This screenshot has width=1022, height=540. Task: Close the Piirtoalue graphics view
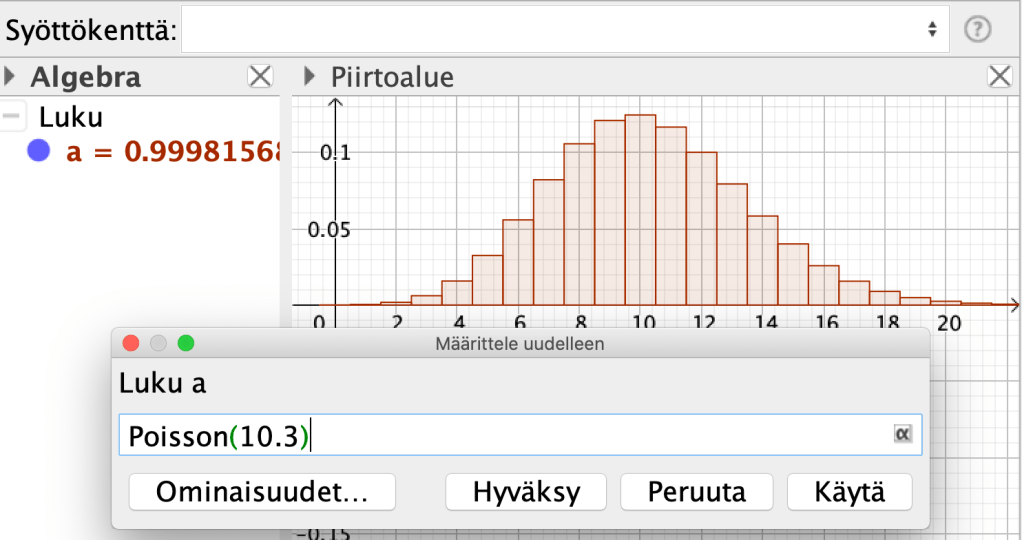pos(999,76)
